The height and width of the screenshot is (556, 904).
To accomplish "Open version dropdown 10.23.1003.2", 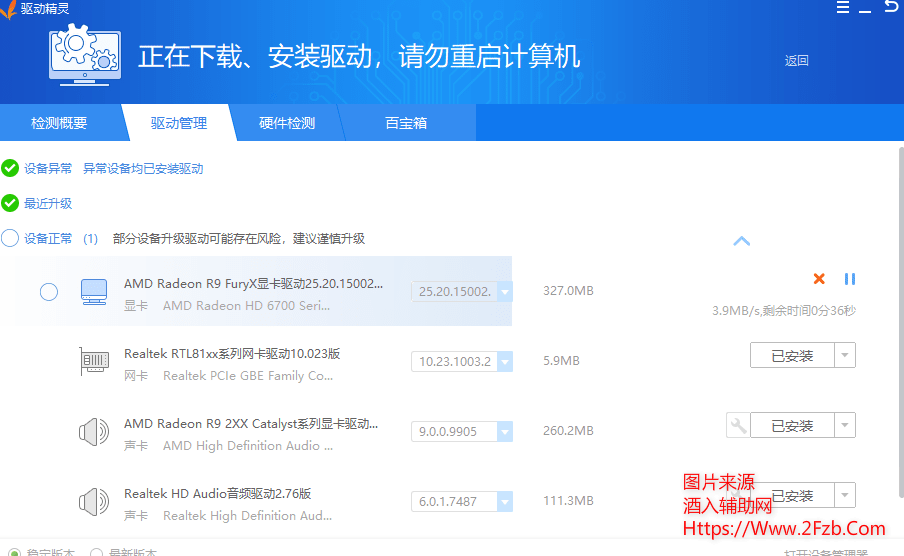I will [505, 362].
